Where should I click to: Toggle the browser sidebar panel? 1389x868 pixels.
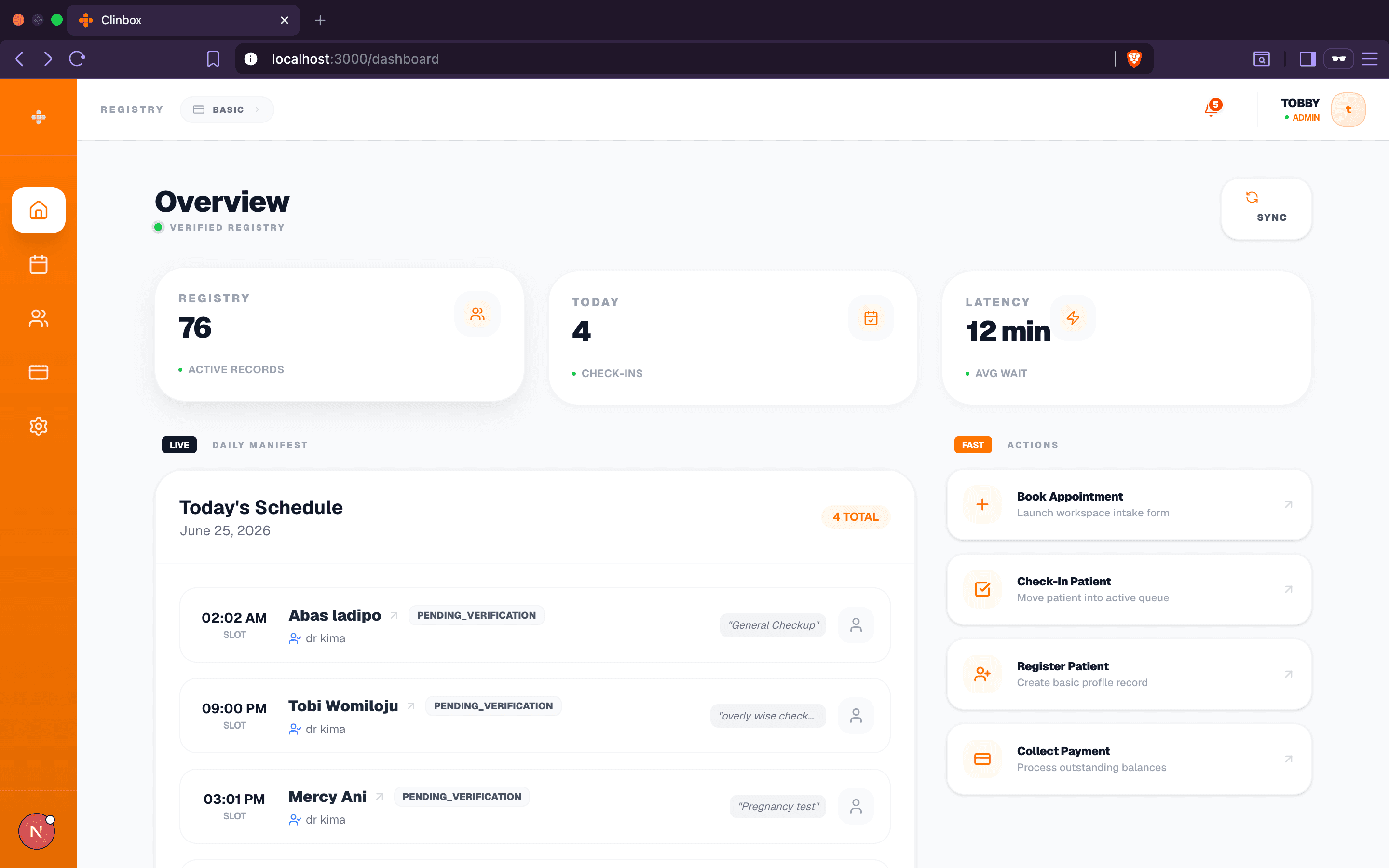[1307, 58]
